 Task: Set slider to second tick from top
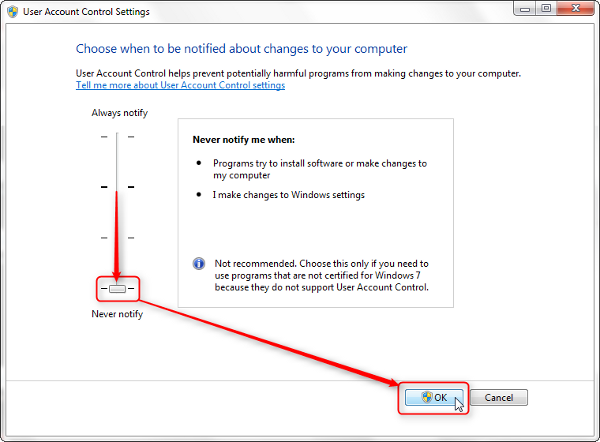pos(117,187)
